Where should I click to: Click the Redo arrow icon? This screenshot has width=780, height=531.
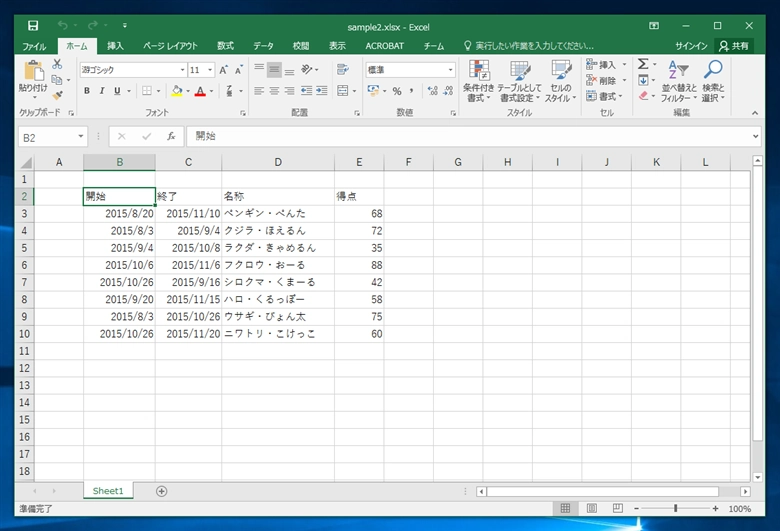93,25
